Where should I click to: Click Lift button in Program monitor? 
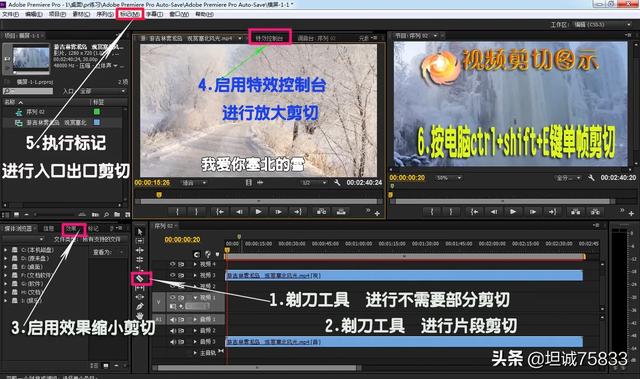576,212
